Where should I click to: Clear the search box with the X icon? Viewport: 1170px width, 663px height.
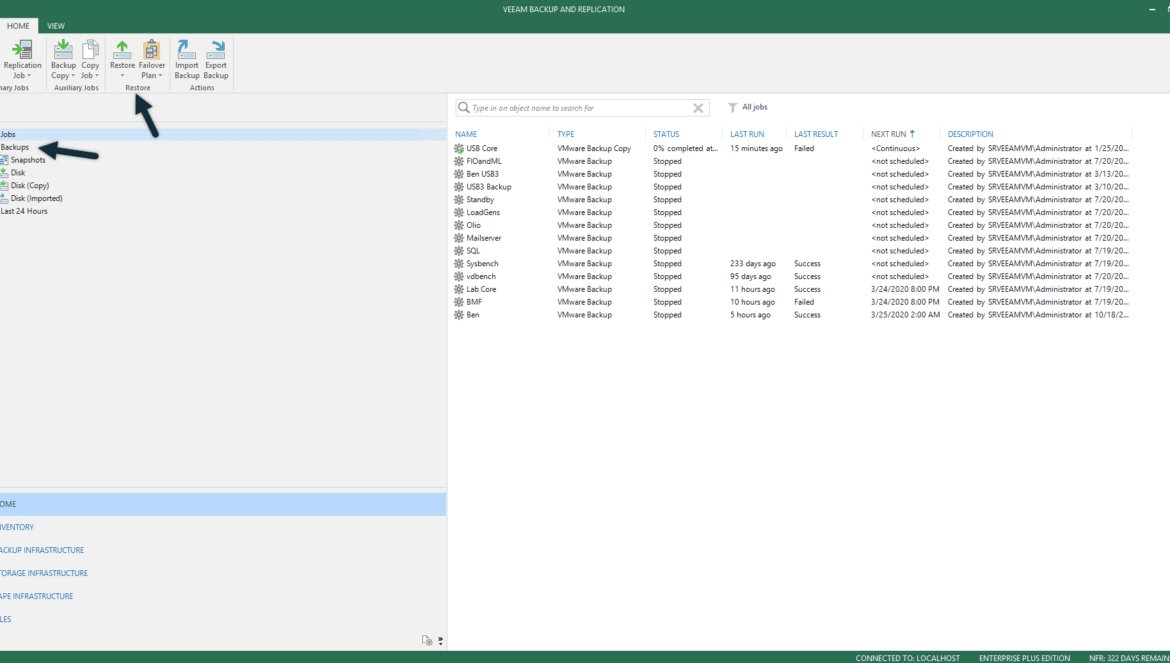click(698, 108)
